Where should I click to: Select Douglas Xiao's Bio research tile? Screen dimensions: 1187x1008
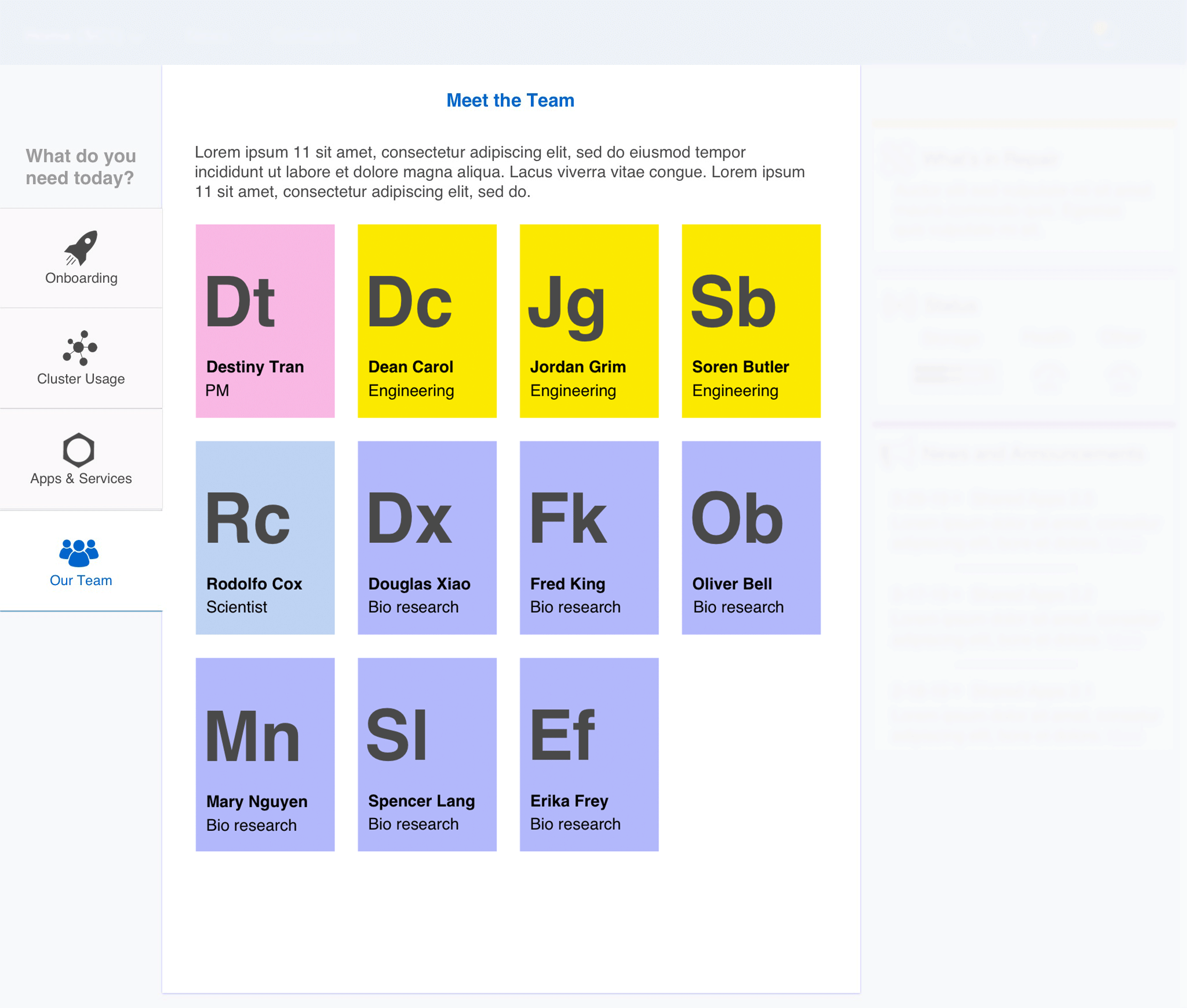(427, 538)
